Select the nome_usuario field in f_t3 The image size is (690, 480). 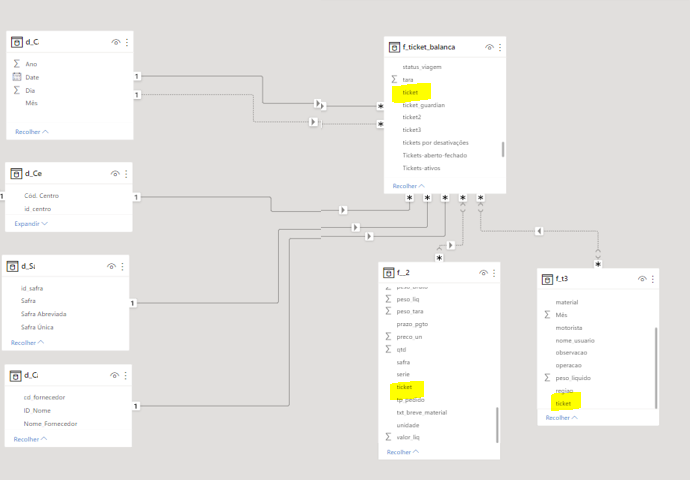[575, 341]
